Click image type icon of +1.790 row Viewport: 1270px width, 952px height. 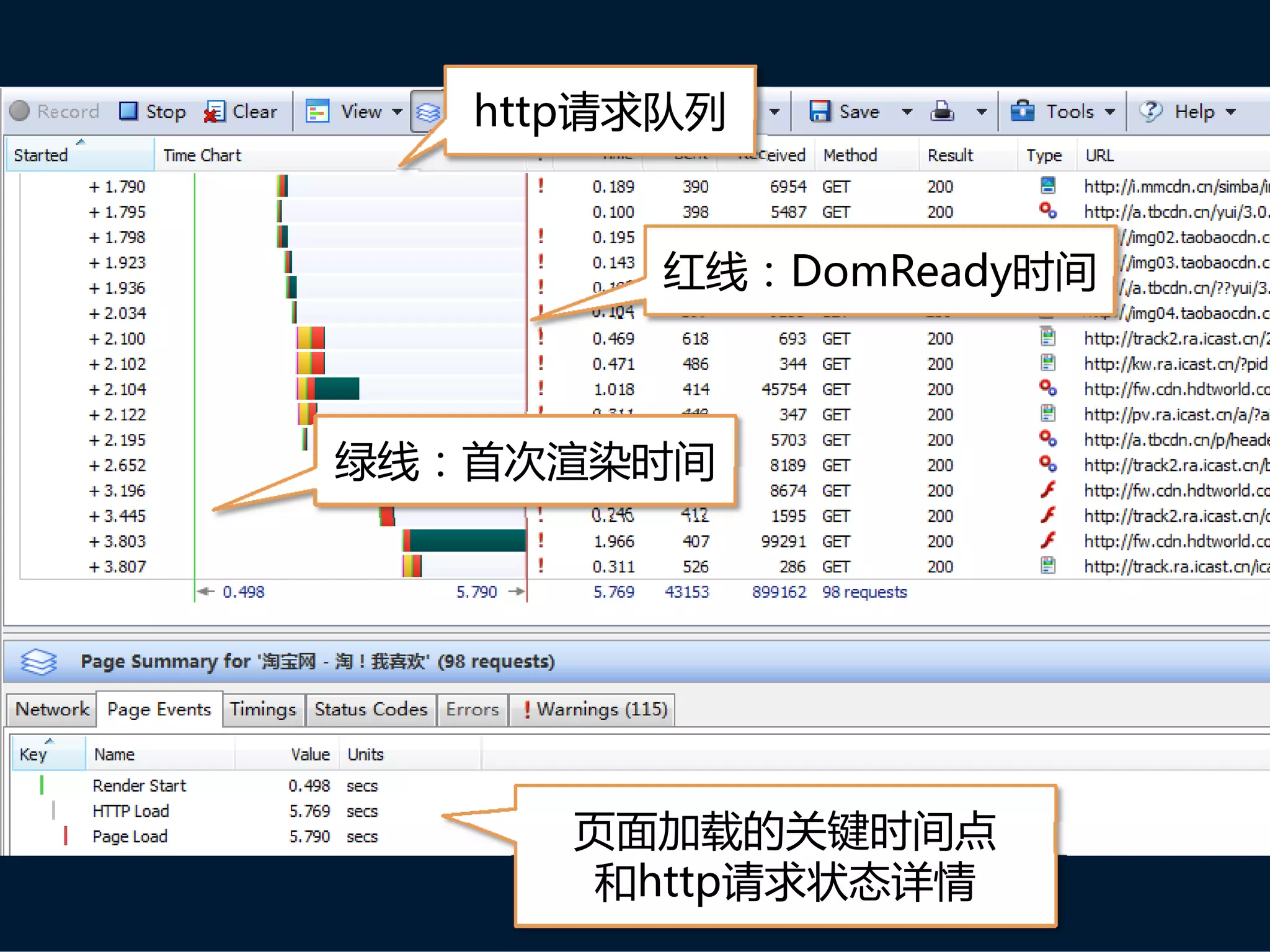(x=1047, y=185)
